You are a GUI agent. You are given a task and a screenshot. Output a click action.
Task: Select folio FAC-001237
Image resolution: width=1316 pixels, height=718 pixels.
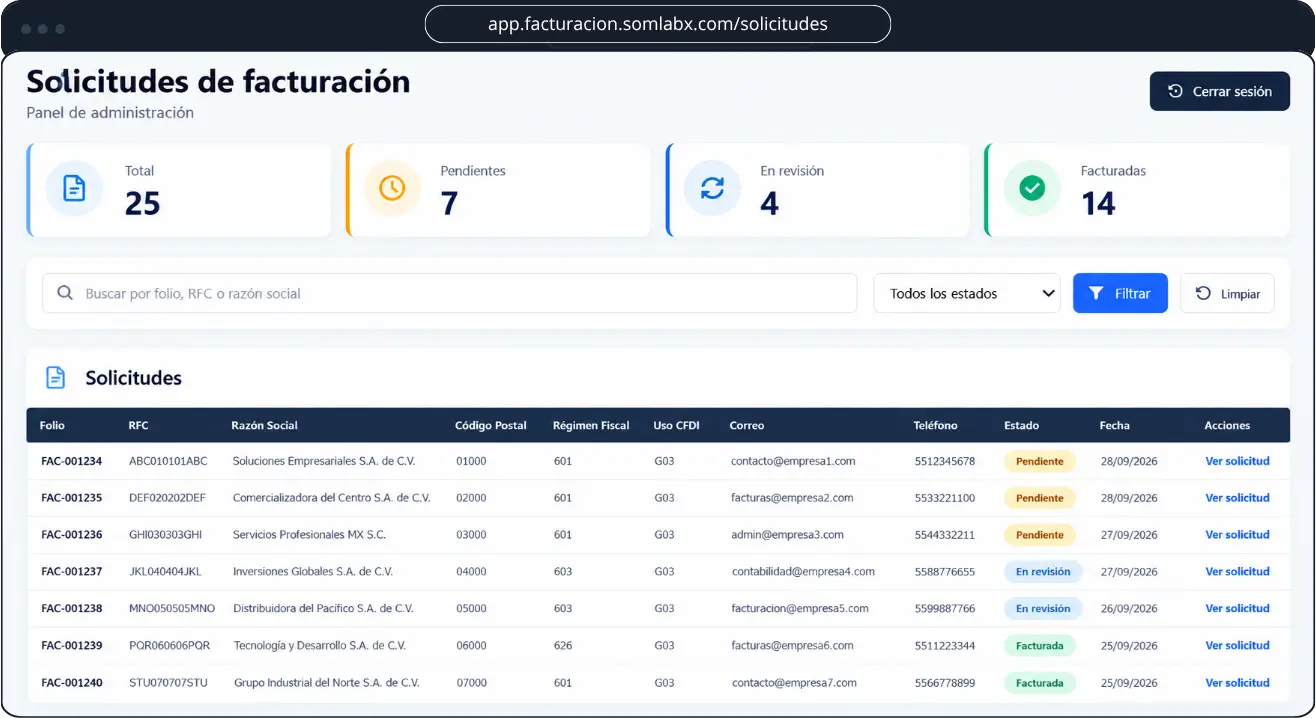[x=71, y=572]
